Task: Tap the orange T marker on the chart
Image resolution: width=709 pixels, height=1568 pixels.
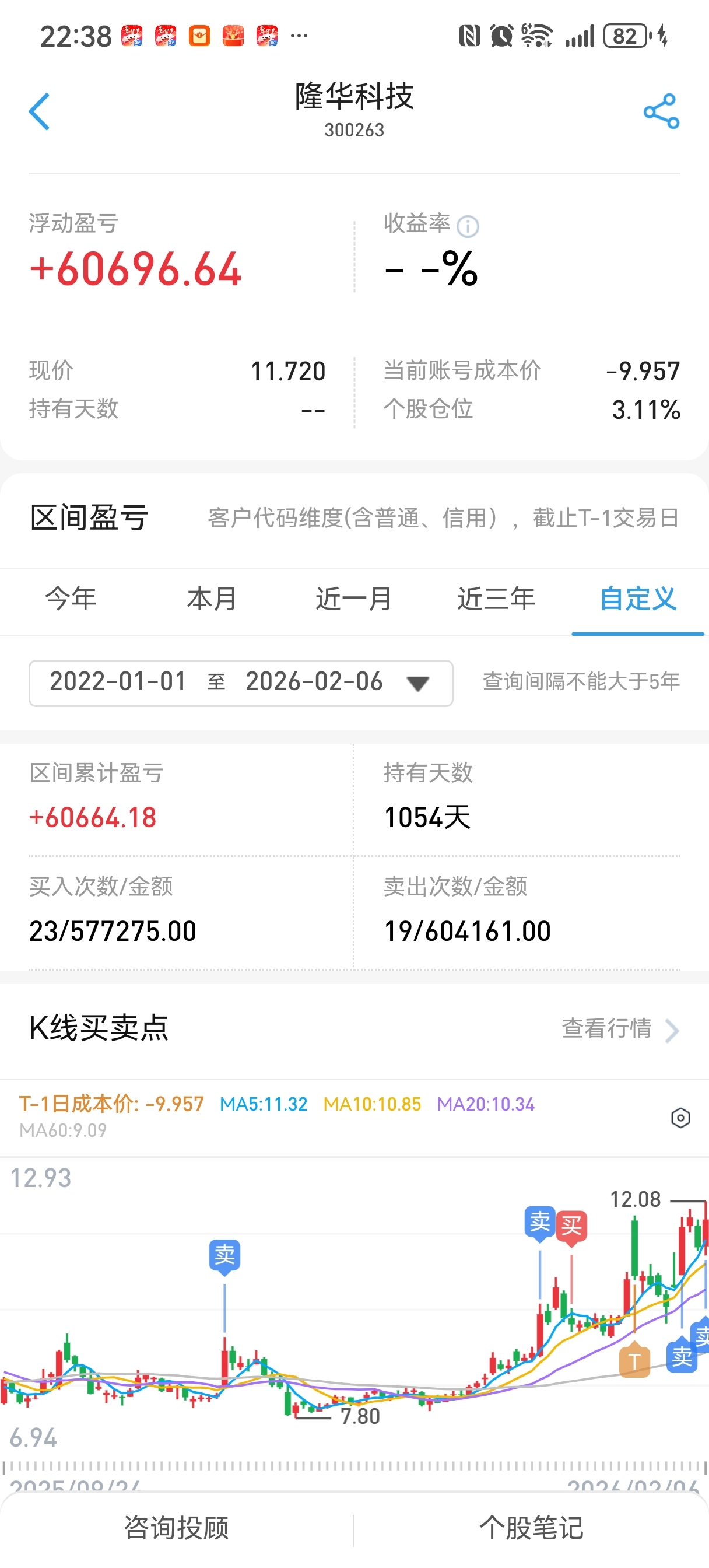Action: click(634, 1360)
